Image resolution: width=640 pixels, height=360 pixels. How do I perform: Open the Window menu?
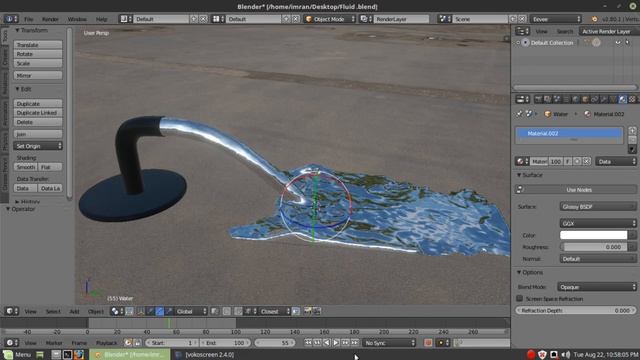77,19
